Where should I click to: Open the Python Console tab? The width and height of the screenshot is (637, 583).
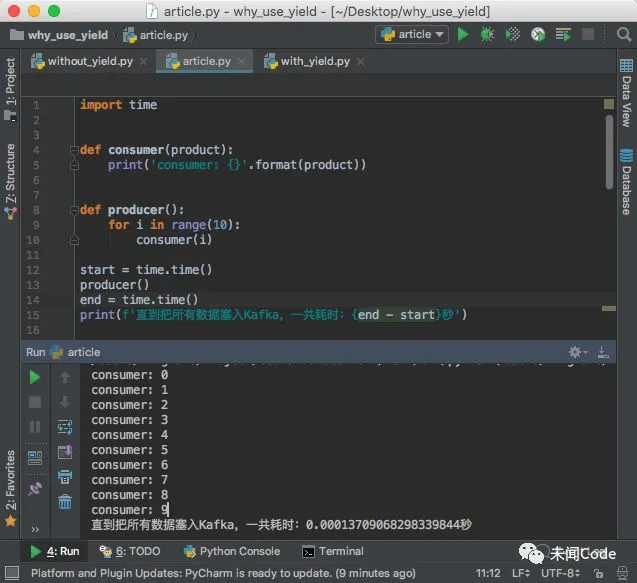232,551
